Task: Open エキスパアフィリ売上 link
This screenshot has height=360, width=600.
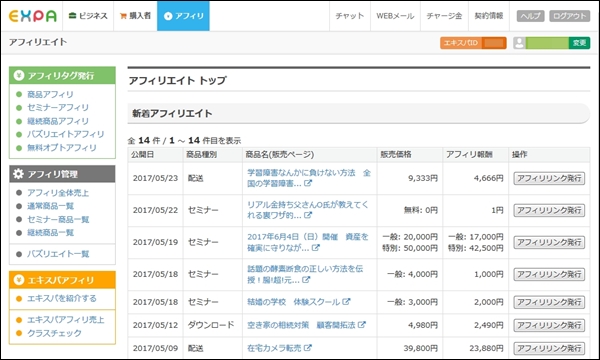Action: 65,319
